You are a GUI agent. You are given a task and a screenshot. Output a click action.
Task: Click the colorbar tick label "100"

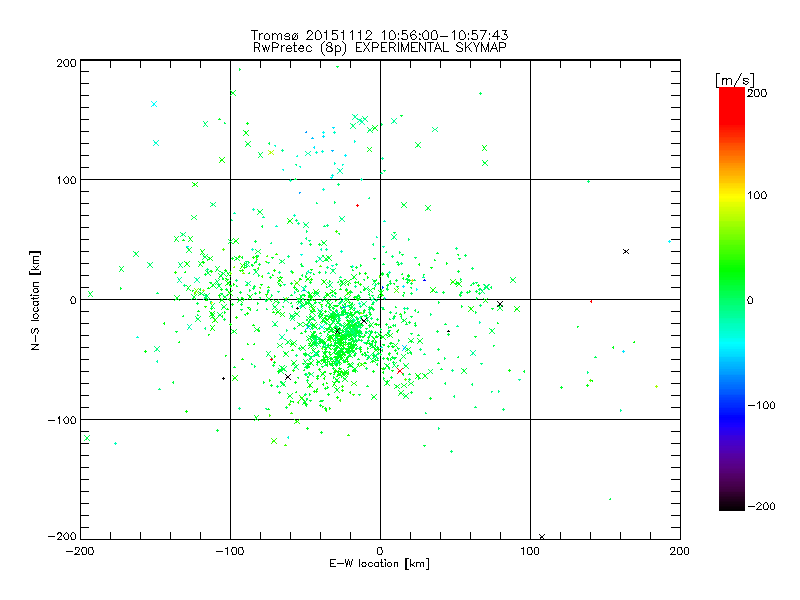point(757,195)
